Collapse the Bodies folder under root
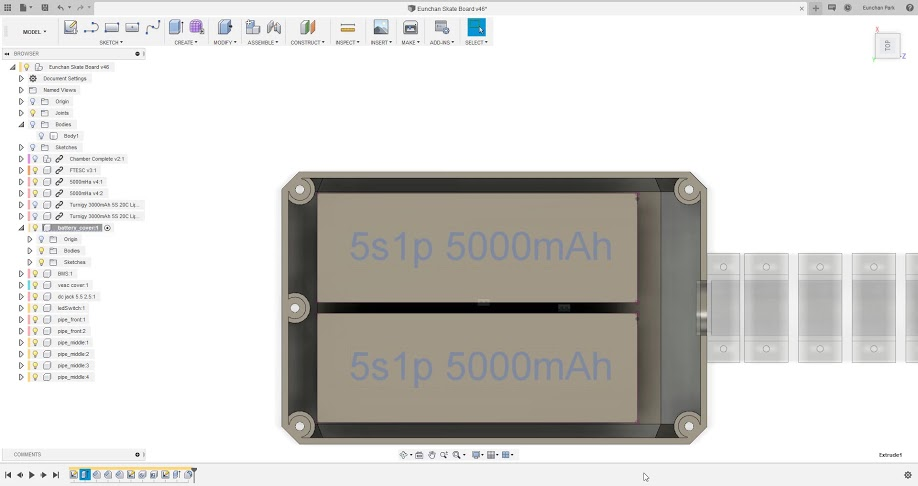The image size is (918, 486). click(x=21, y=124)
